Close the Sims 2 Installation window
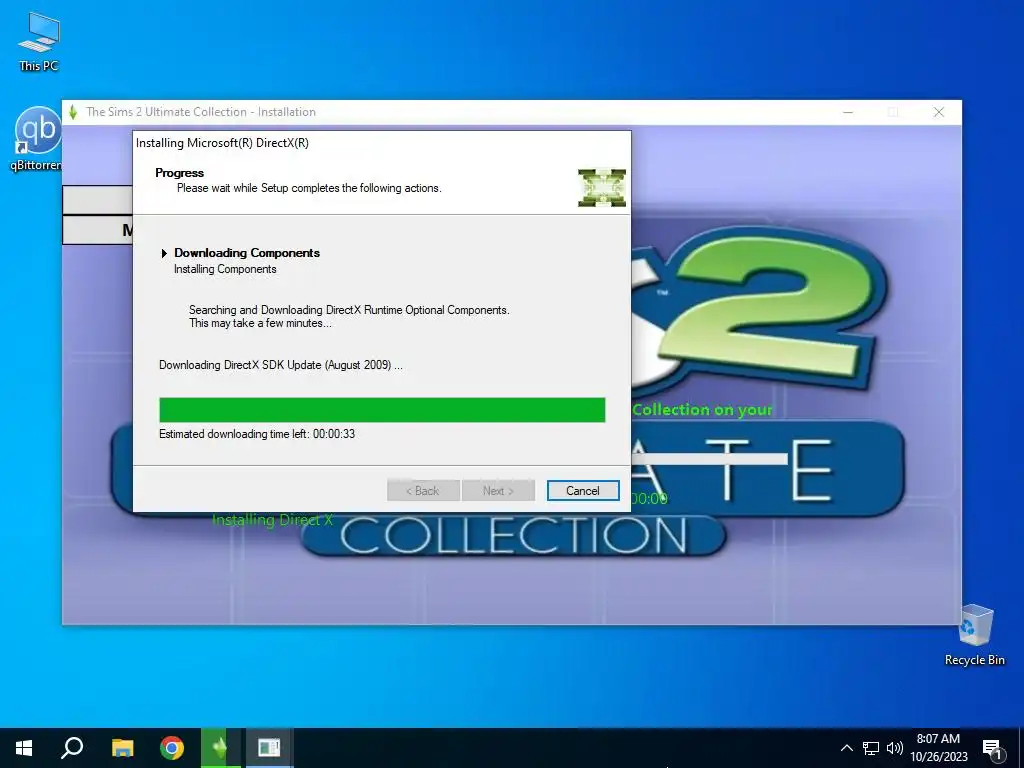 pyautogui.click(x=938, y=112)
